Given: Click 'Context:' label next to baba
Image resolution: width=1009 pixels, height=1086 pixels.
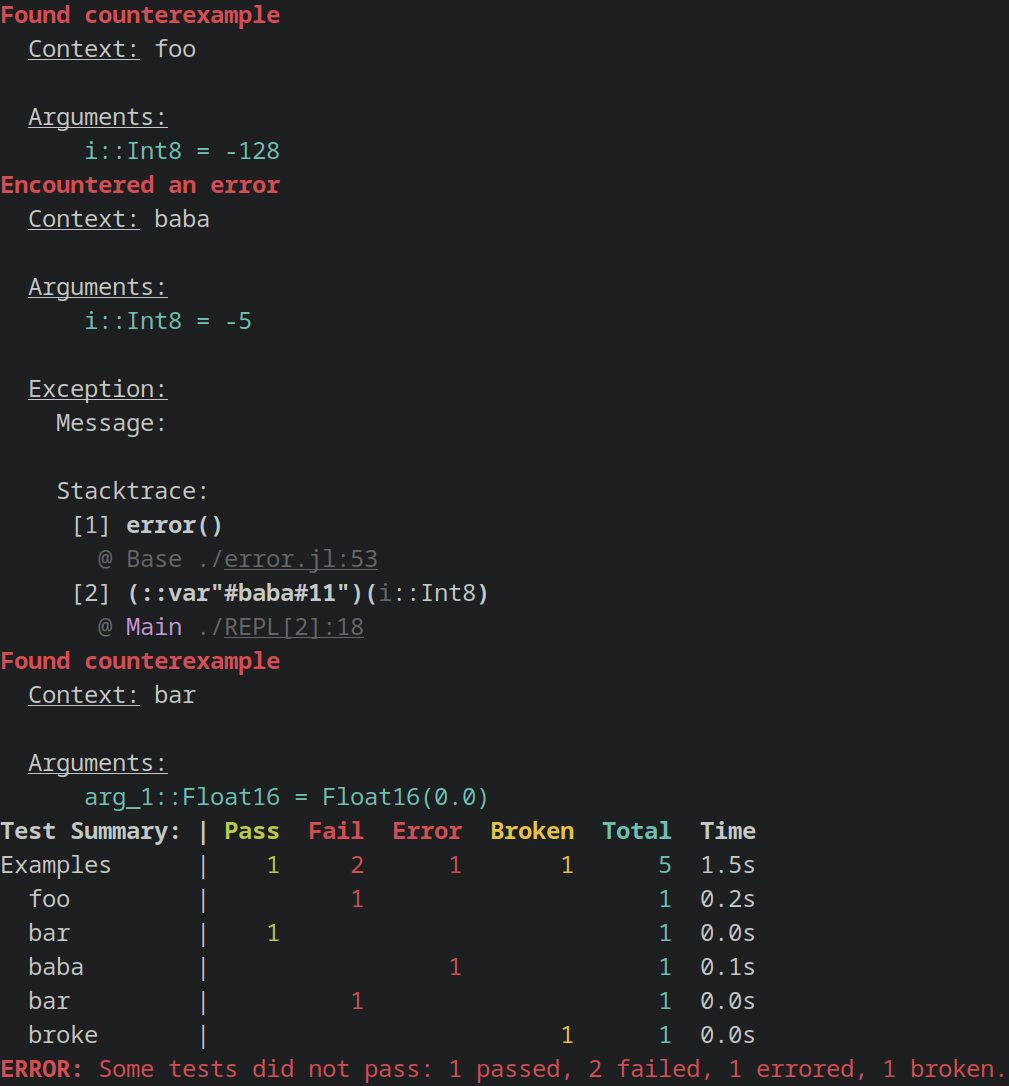Looking at the screenshot, I should [84, 219].
